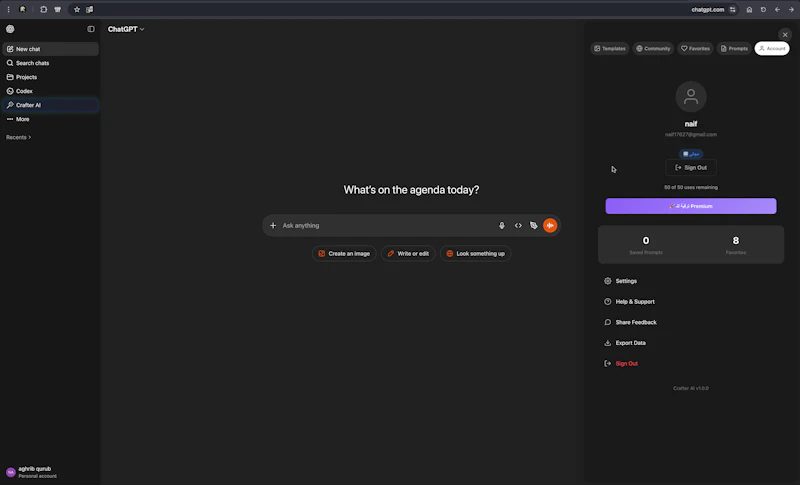800x485 pixels.
Task: Click Look something up suggestion
Action: pyautogui.click(x=476, y=253)
